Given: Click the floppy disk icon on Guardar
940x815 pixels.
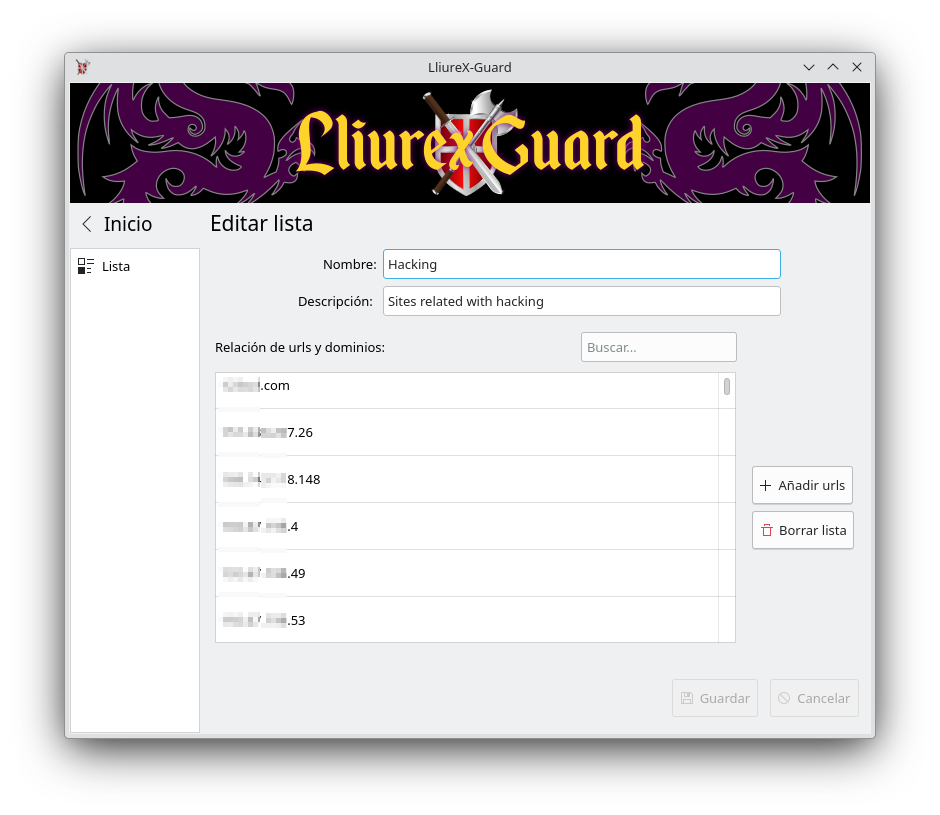Looking at the screenshot, I should pyautogui.click(x=687, y=698).
